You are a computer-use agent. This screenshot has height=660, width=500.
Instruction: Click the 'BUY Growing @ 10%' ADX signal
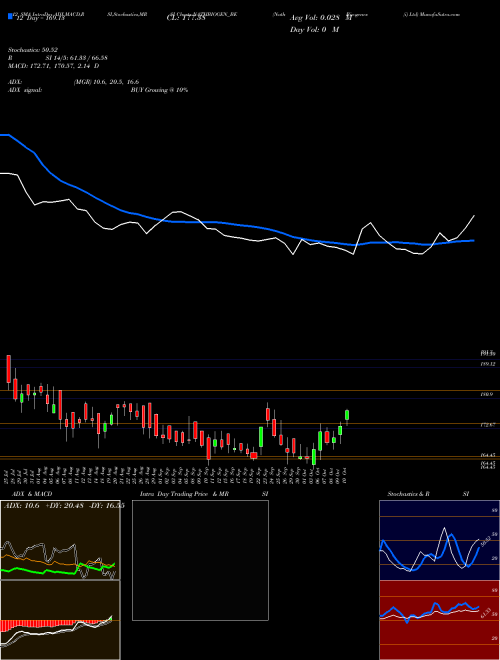[x=159, y=90]
